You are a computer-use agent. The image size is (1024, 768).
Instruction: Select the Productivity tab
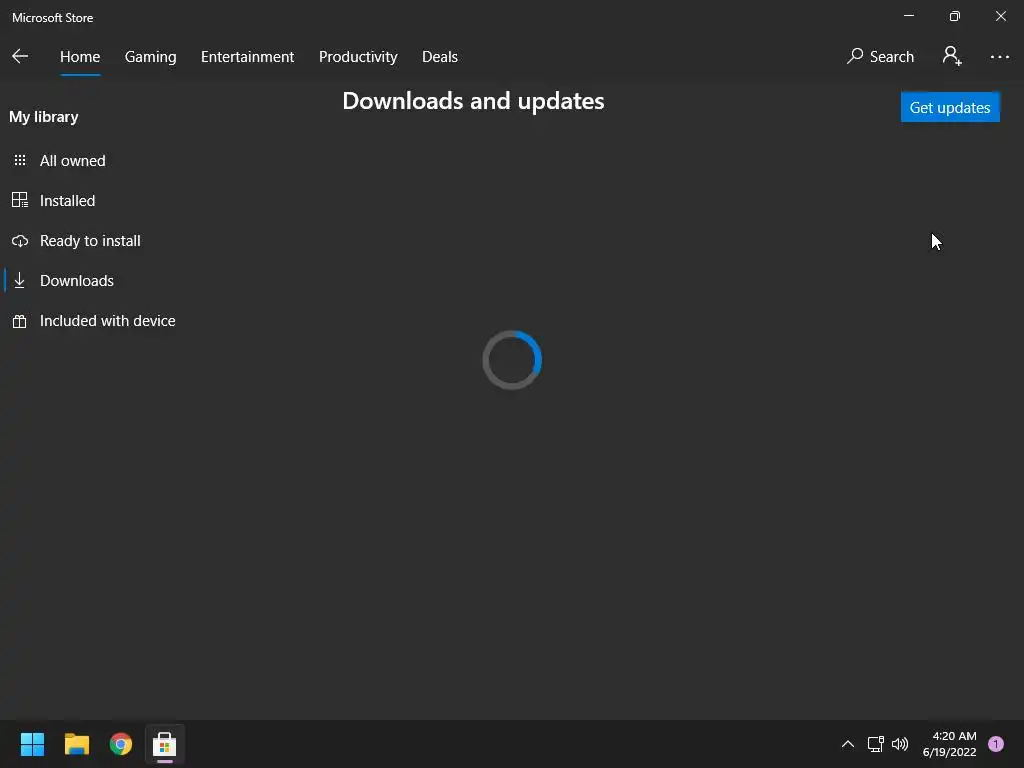[358, 57]
